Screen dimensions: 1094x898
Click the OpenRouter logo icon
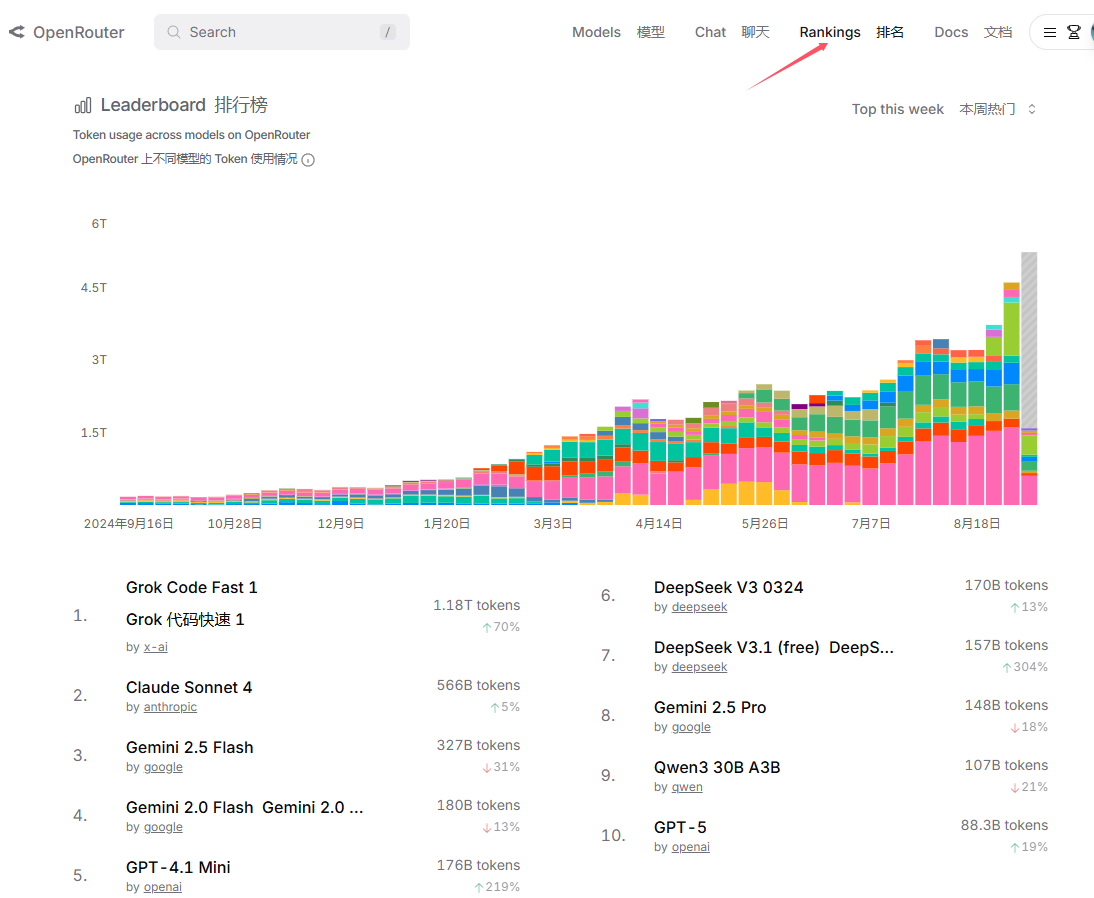16,32
